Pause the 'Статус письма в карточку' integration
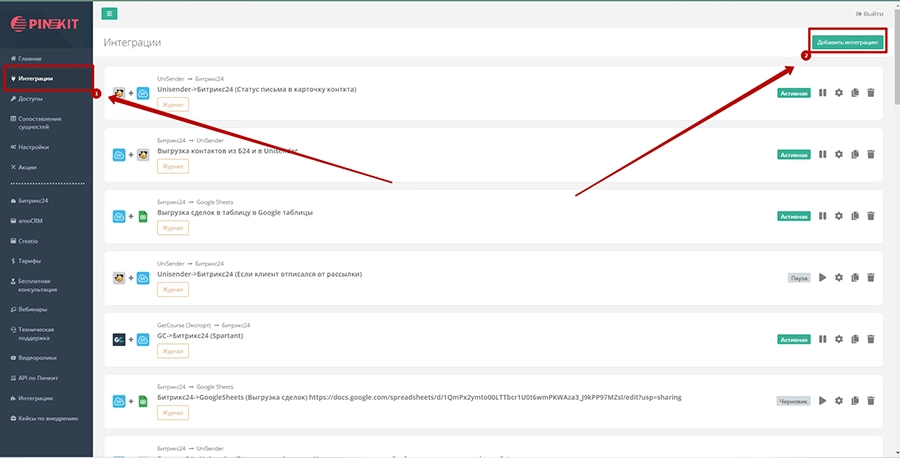The image size is (900, 458). pyautogui.click(x=823, y=93)
